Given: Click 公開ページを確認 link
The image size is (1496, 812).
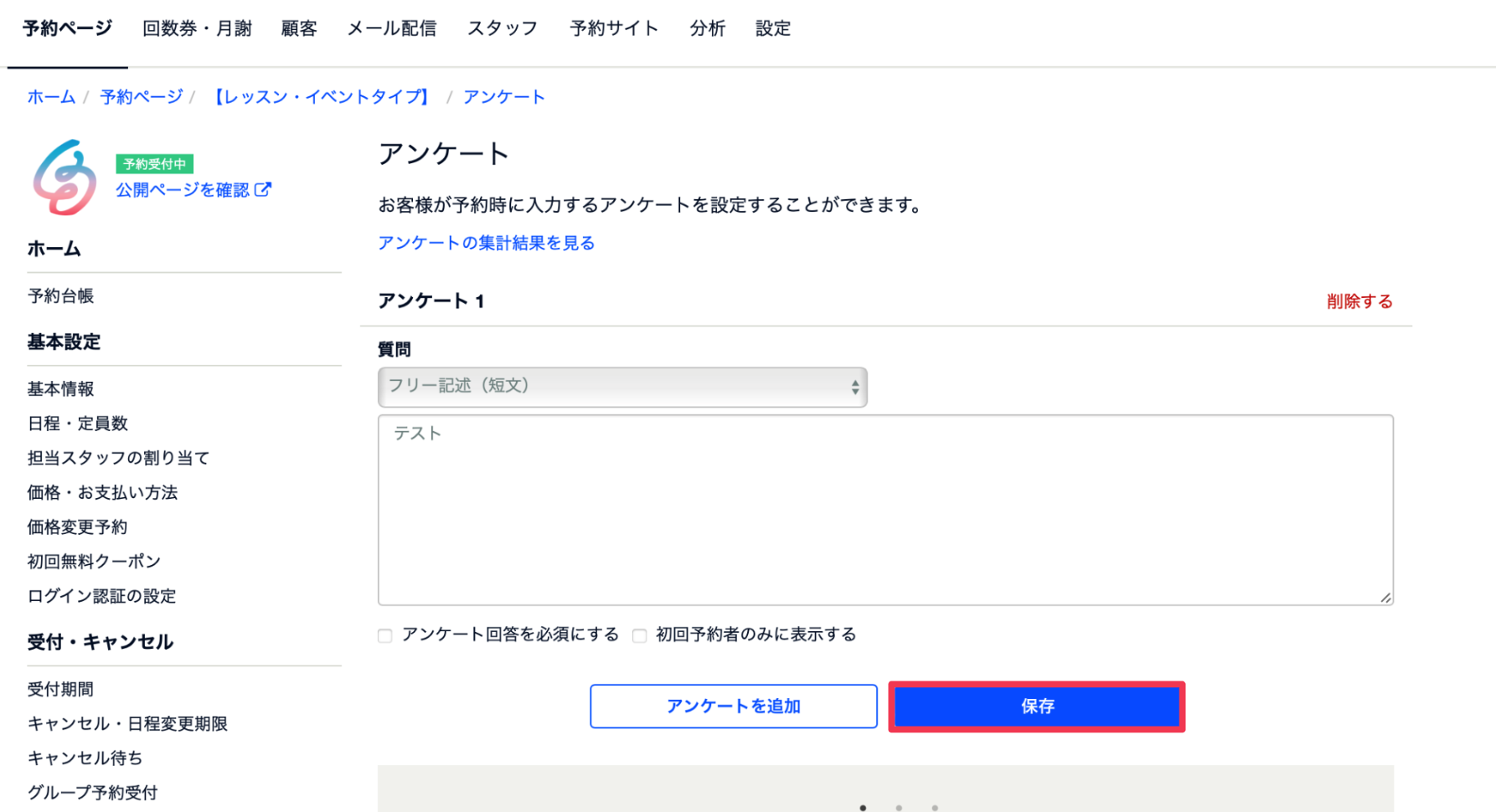Looking at the screenshot, I should point(183,190).
